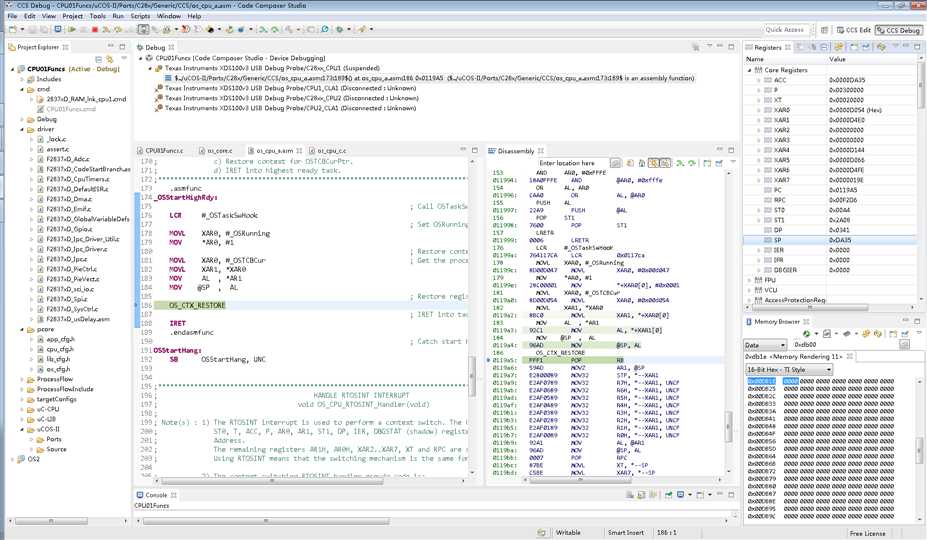Open Memory Browser refresh dropdown arrow
Image resolution: width=927 pixels, height=540 pixels.
[x=816, y=334]
